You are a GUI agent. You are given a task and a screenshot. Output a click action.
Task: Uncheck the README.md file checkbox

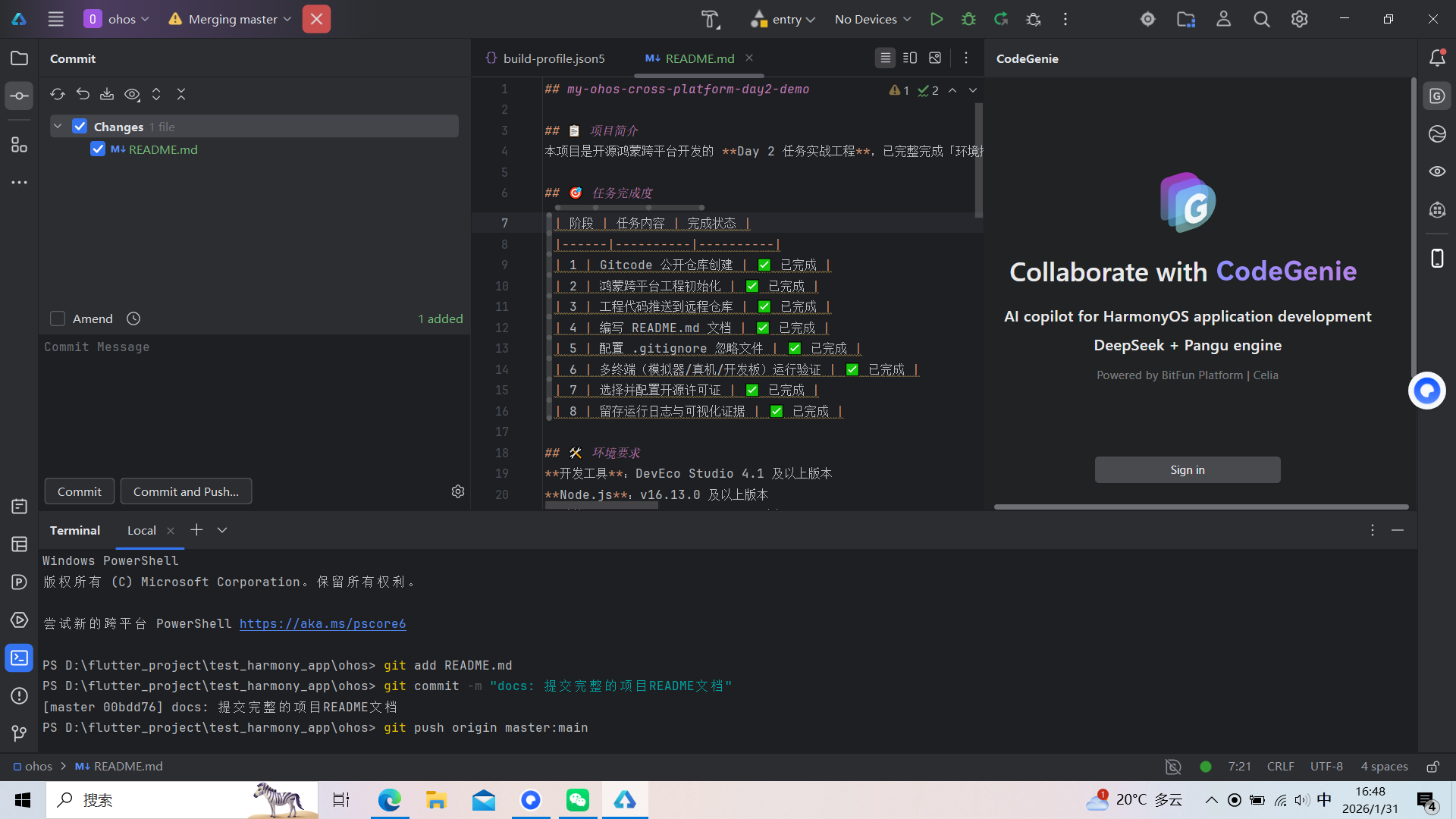[x=98, y=149]
